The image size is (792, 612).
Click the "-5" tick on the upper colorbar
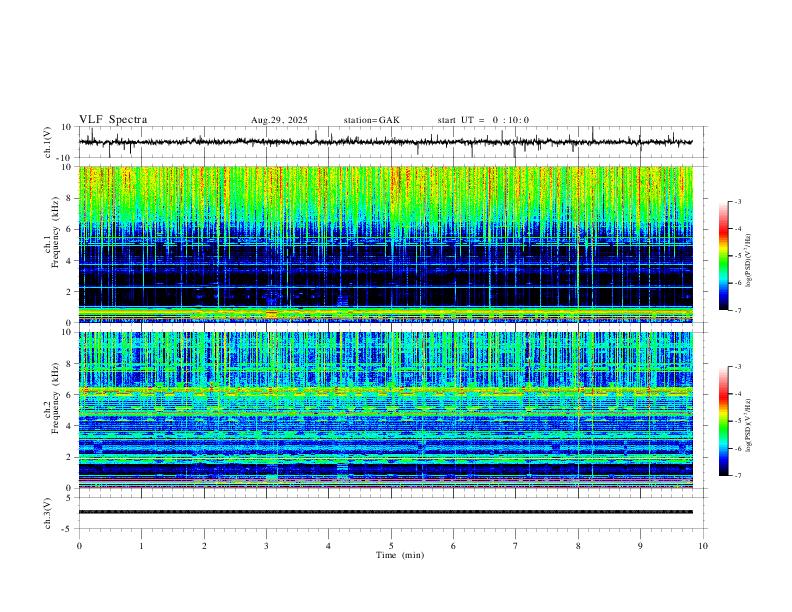pyautogui.click(x=738, y=256)
